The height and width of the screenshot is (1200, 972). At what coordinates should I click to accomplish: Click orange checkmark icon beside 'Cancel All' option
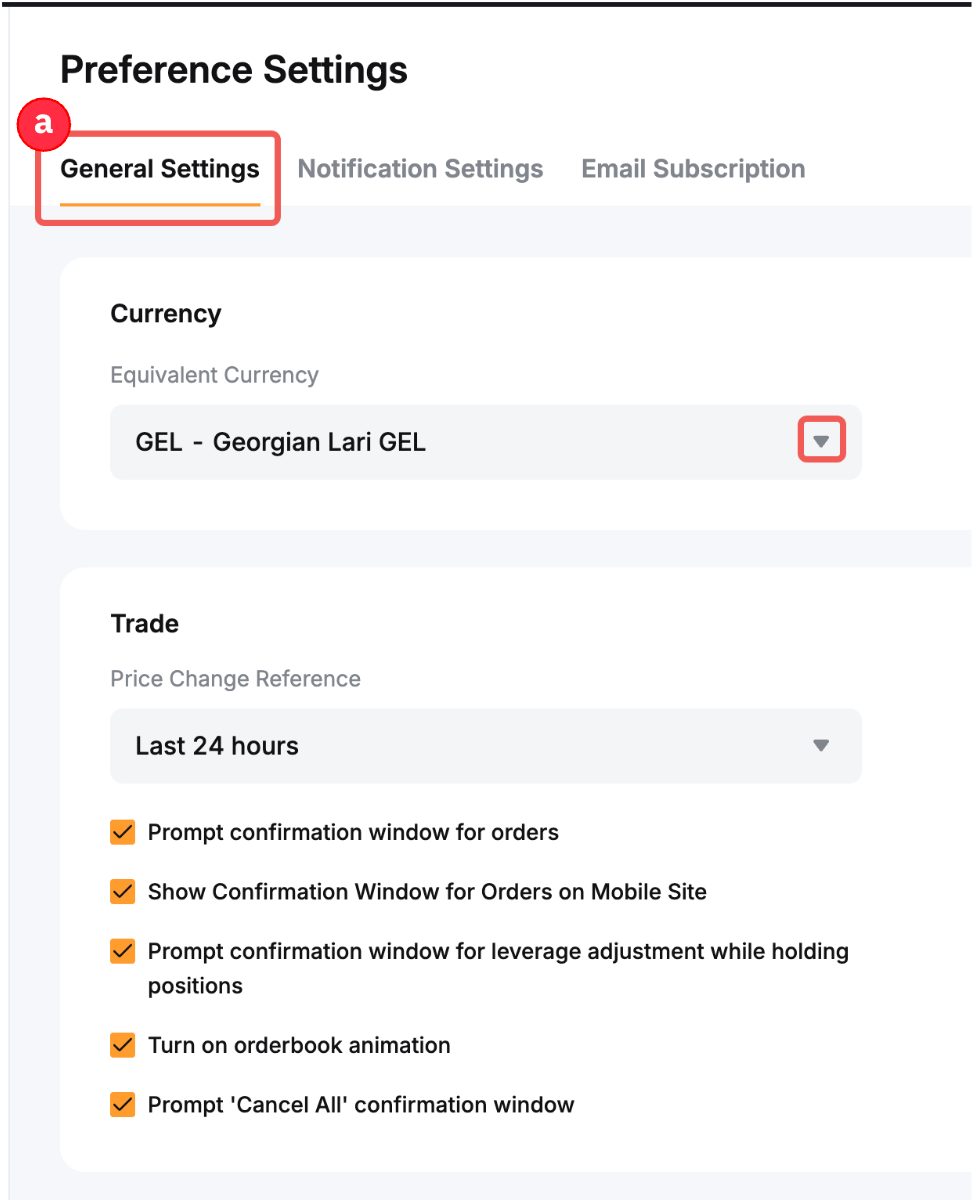(123, 1105)
